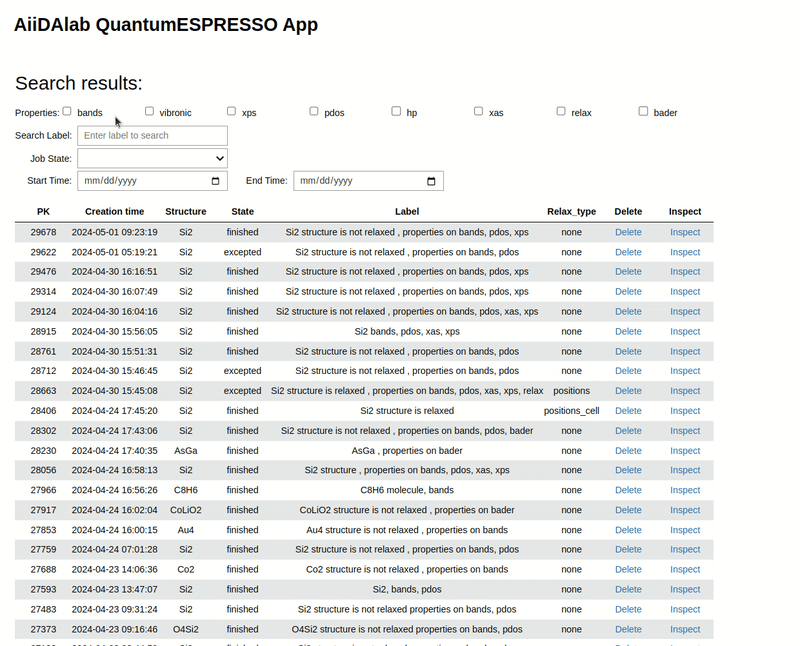Delete job 27759
800x646 pixels.
pos(628,549)
